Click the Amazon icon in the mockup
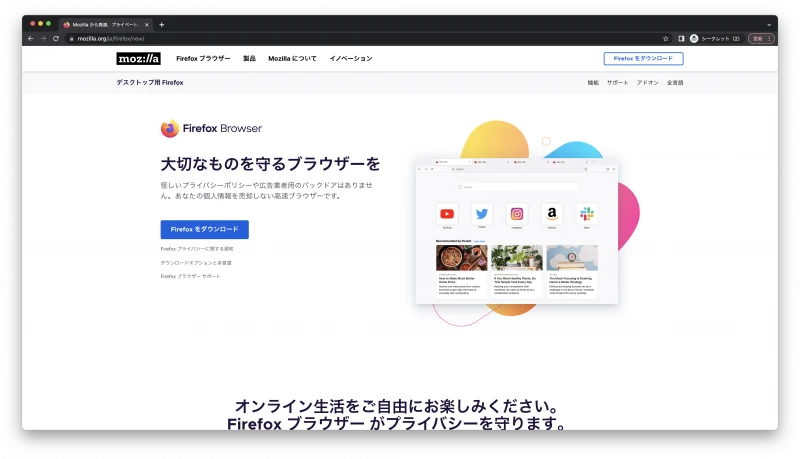This screenshot has width=800, height=459. point(552,214)
